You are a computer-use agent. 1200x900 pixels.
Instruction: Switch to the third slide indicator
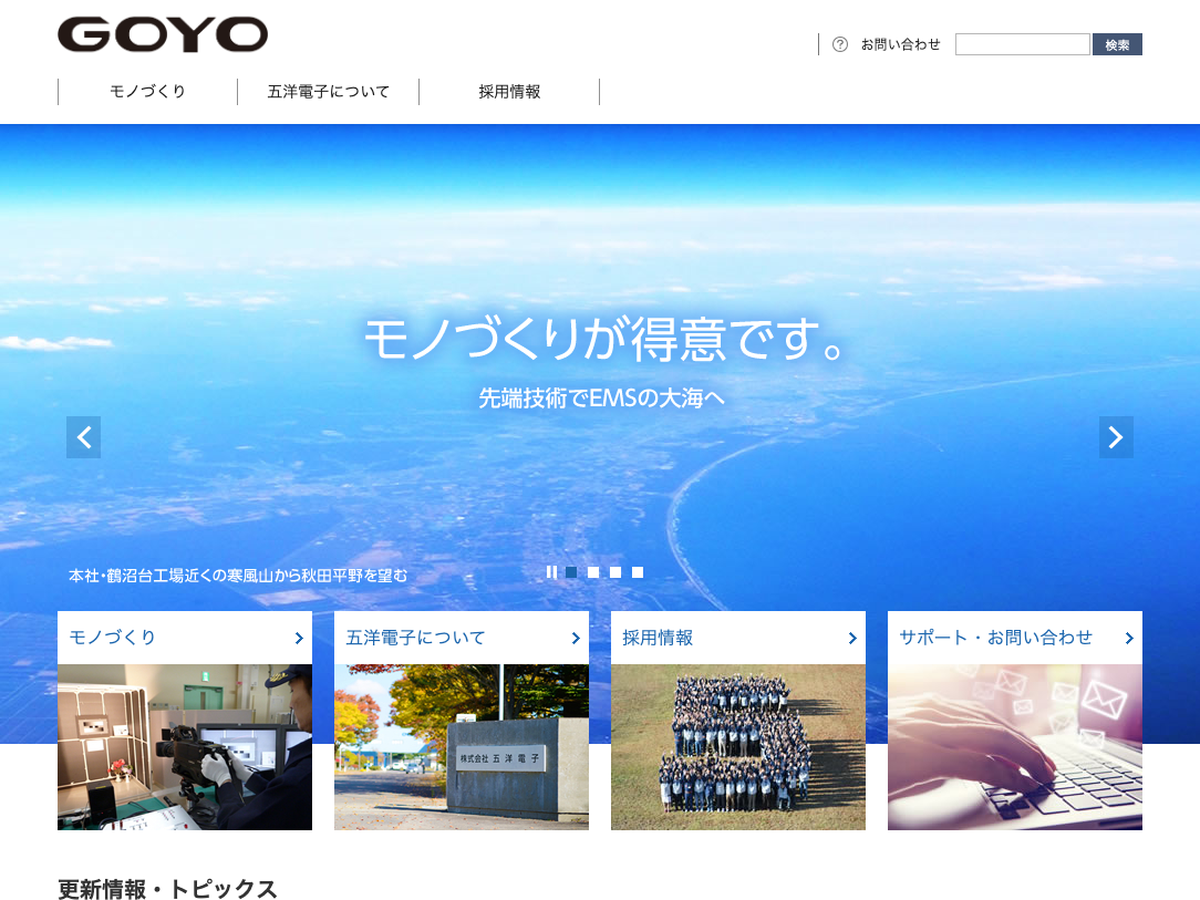(615, 573)
